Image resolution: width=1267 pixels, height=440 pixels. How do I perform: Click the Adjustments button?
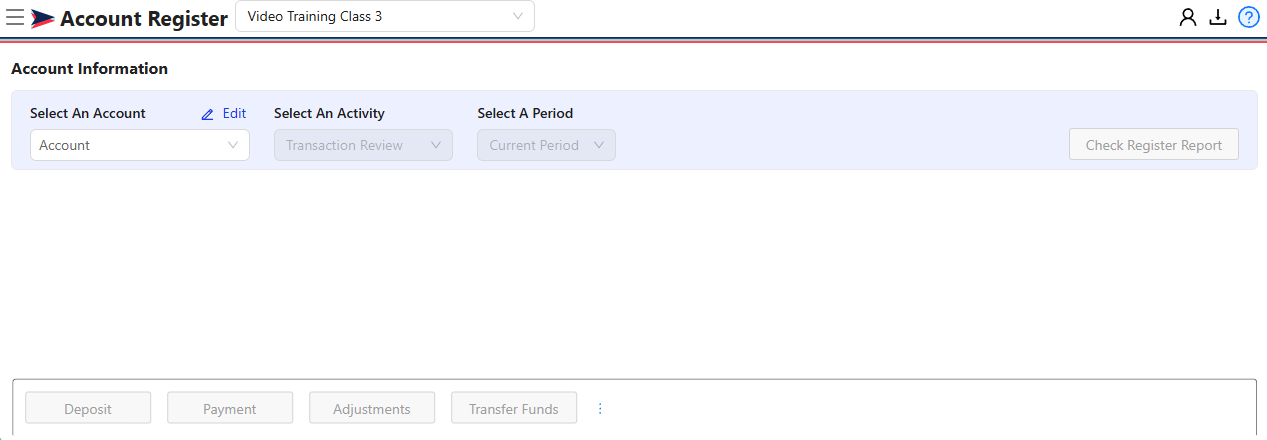pyautogui.click(x=372, y=408)
